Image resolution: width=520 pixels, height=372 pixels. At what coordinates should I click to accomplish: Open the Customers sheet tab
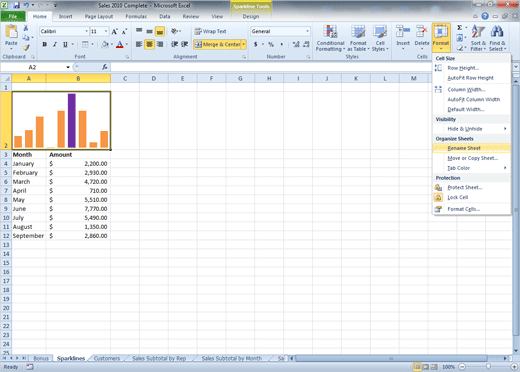pos(107,358)
